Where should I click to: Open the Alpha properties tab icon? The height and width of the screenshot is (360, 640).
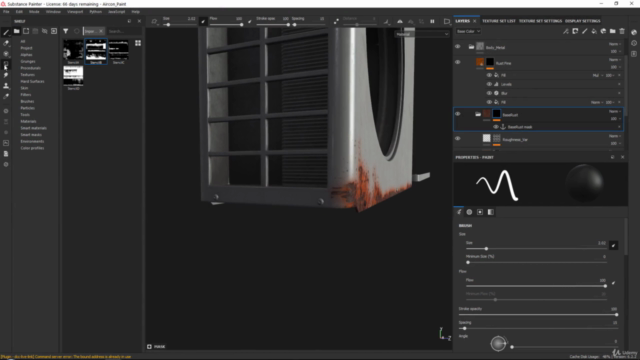[469, 212]
